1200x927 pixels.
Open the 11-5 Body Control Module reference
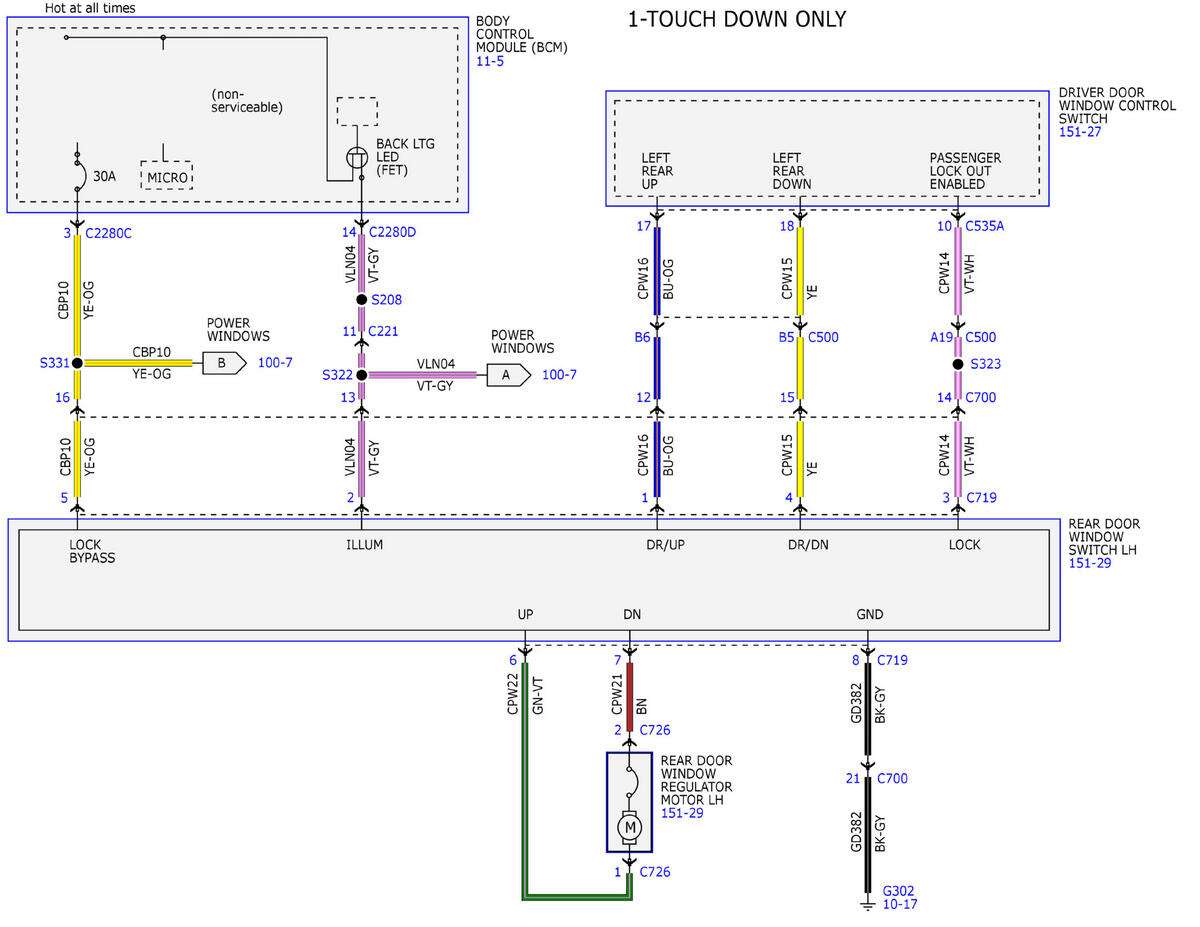click(x=490, y=61)
